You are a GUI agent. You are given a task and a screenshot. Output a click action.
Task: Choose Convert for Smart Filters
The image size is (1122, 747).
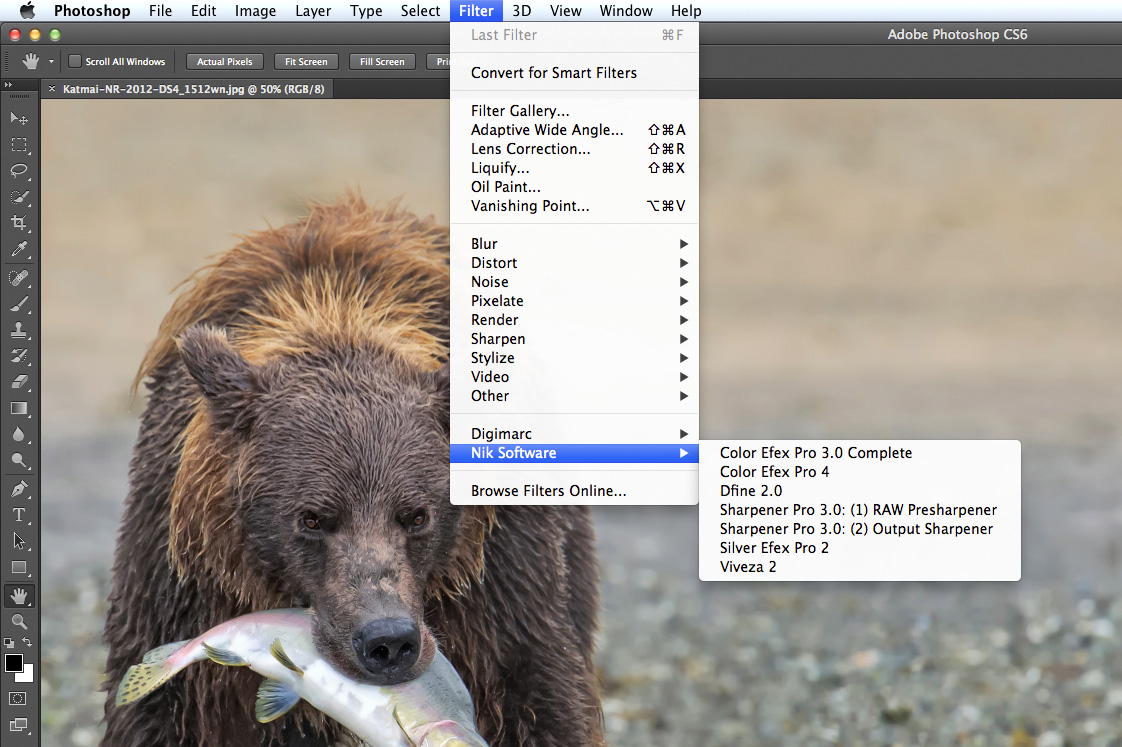coord(575,73)
